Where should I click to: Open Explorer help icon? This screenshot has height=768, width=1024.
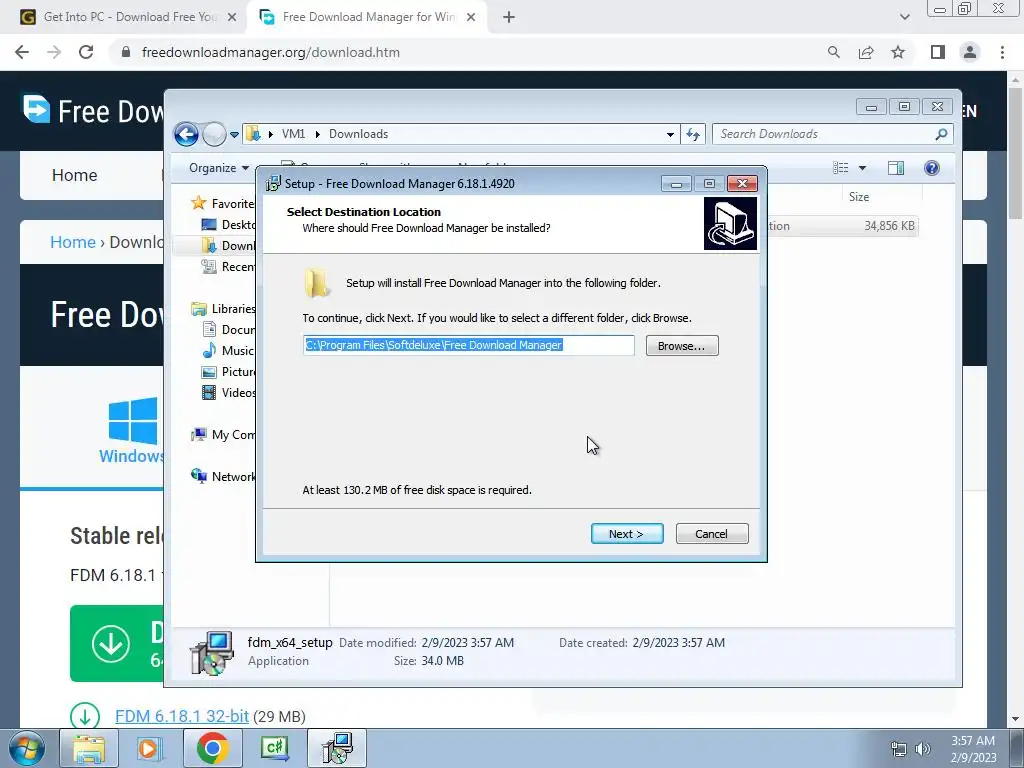[x=932, y=168]
